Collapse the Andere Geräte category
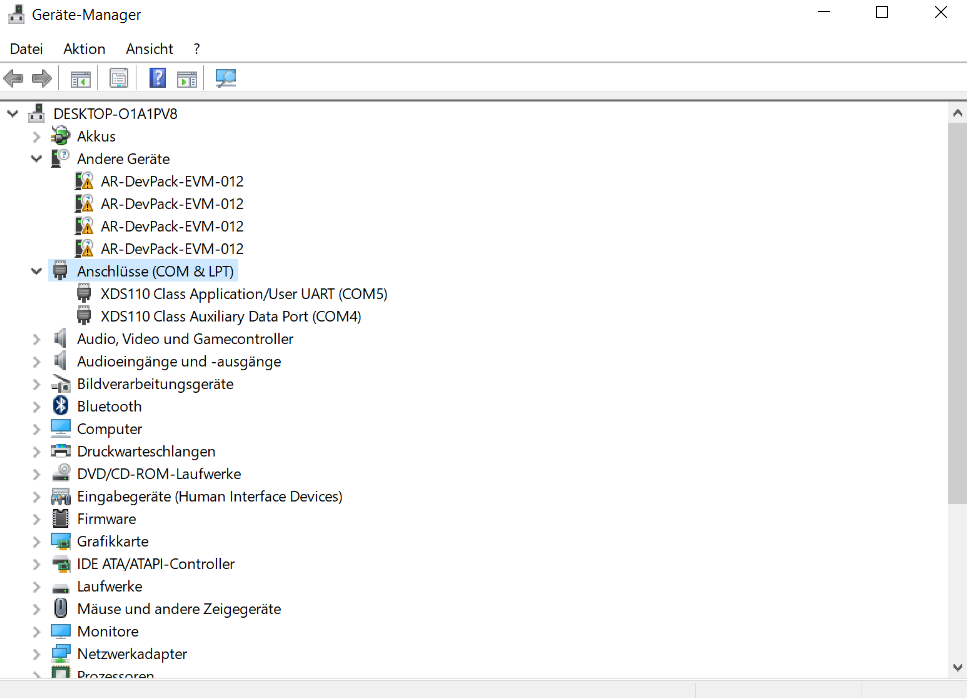This screenshot has height=698, width=967. 36,158
